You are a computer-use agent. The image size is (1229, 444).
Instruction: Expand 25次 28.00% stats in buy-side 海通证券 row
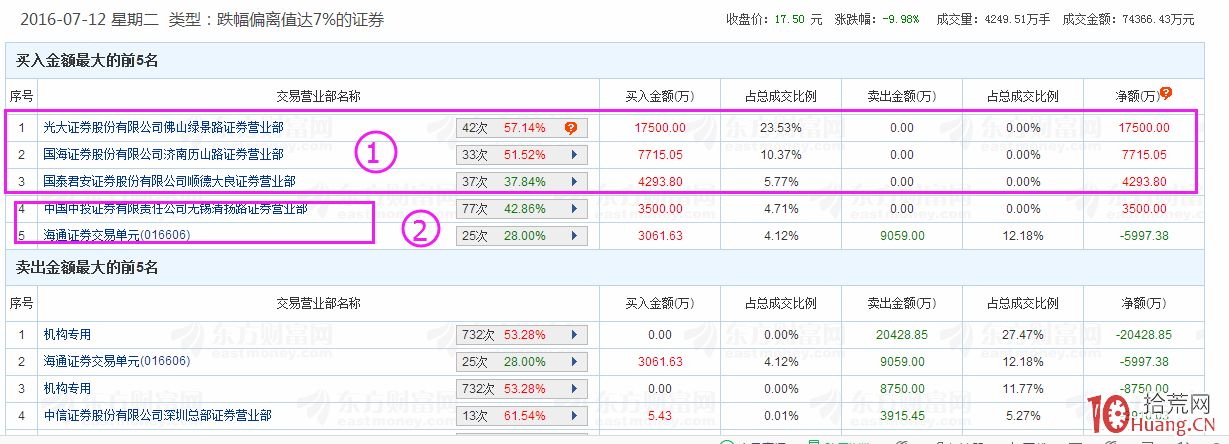coord(521,236)
